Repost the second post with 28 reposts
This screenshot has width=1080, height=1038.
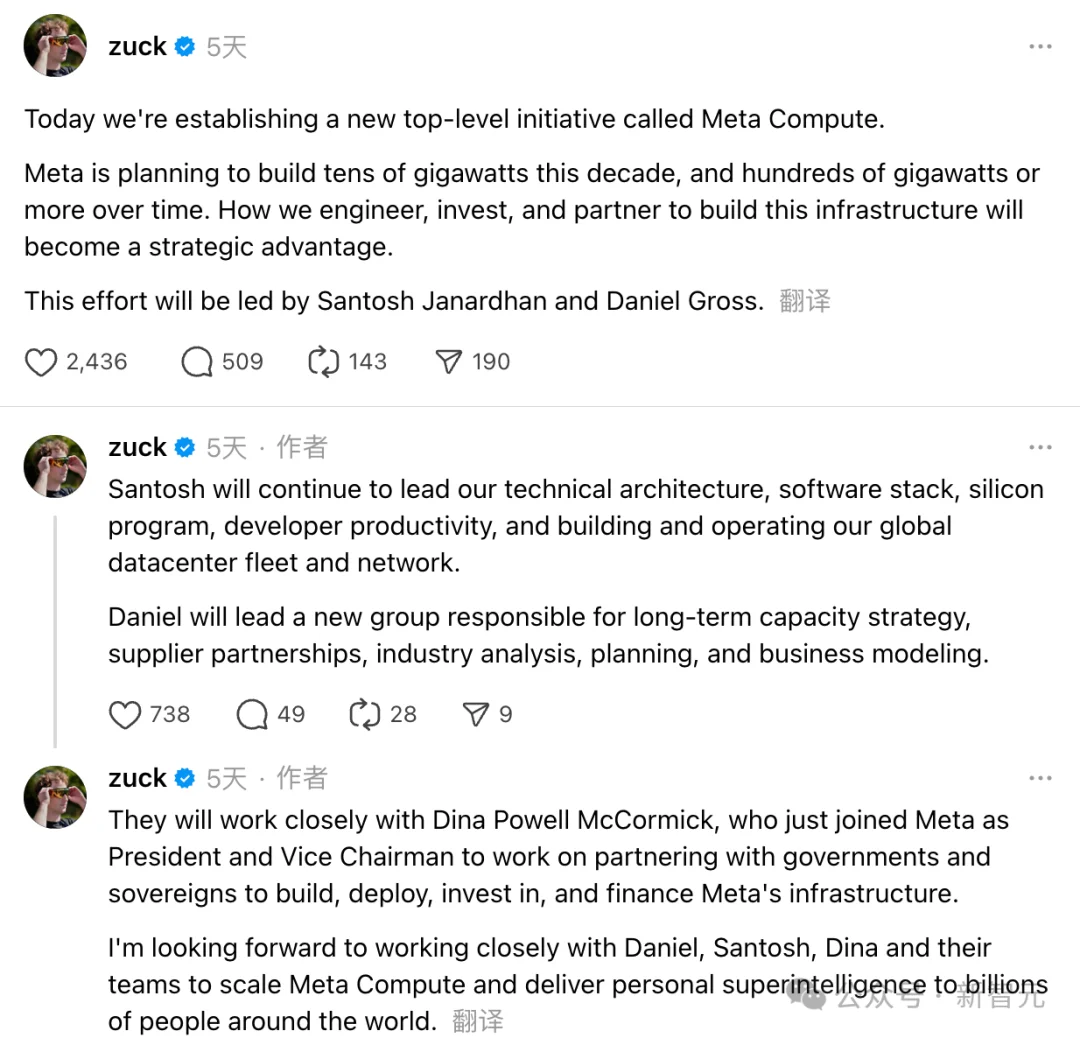pyautogui.click(x=364, y=715)
